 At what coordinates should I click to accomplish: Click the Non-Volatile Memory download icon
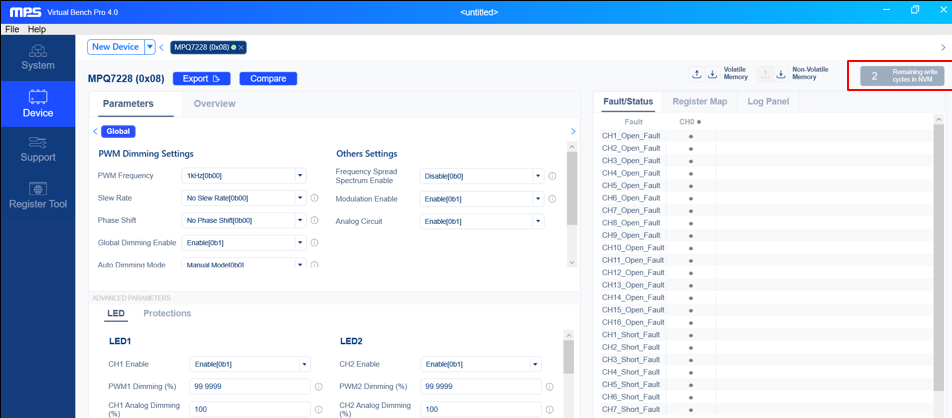click(781, 74)
